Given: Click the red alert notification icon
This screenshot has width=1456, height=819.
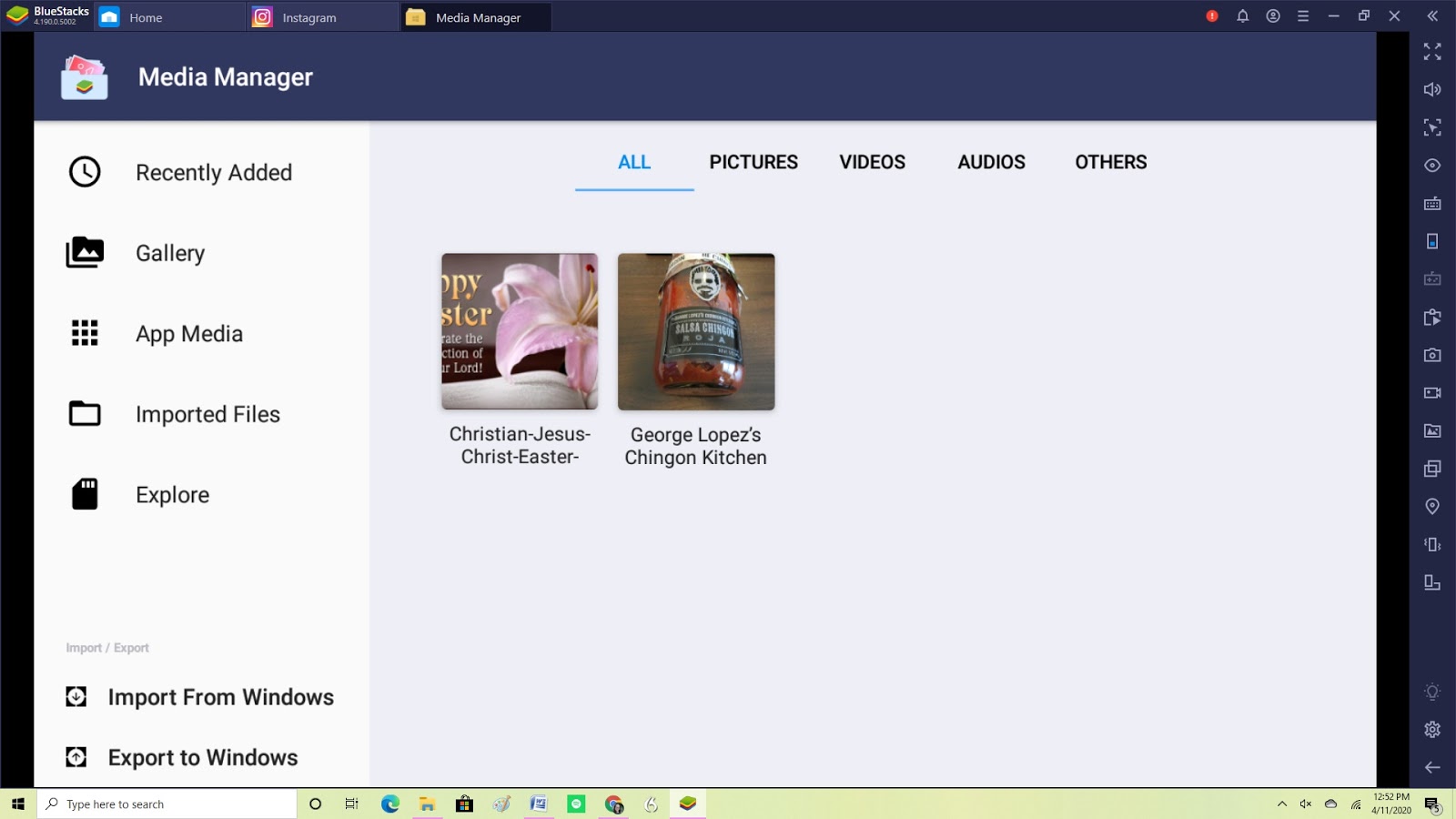Looking at the screenshot, I should click(x=1212, y=16).
